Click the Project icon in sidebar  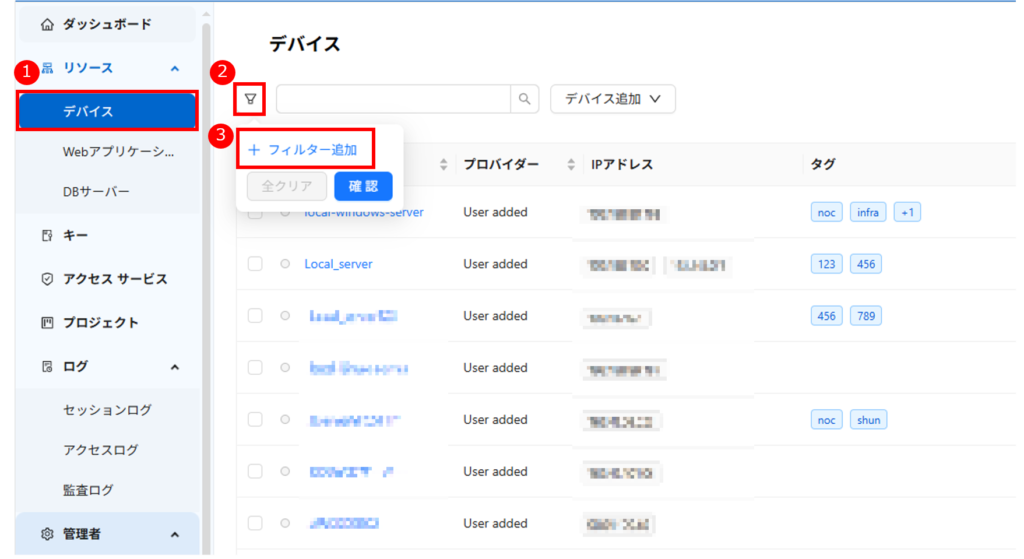[x=47, y=323]
